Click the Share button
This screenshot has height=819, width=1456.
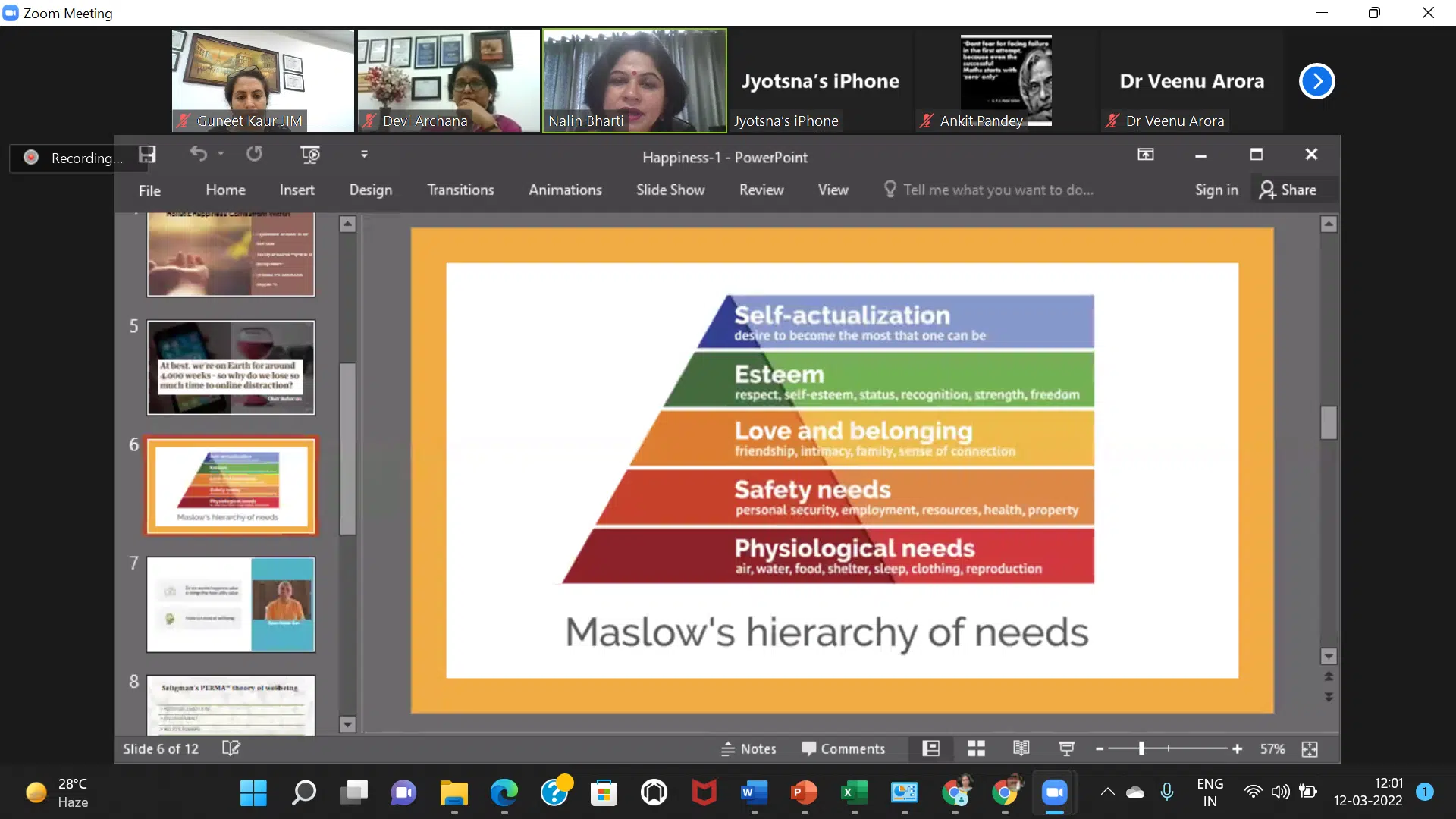(1288, 190)
